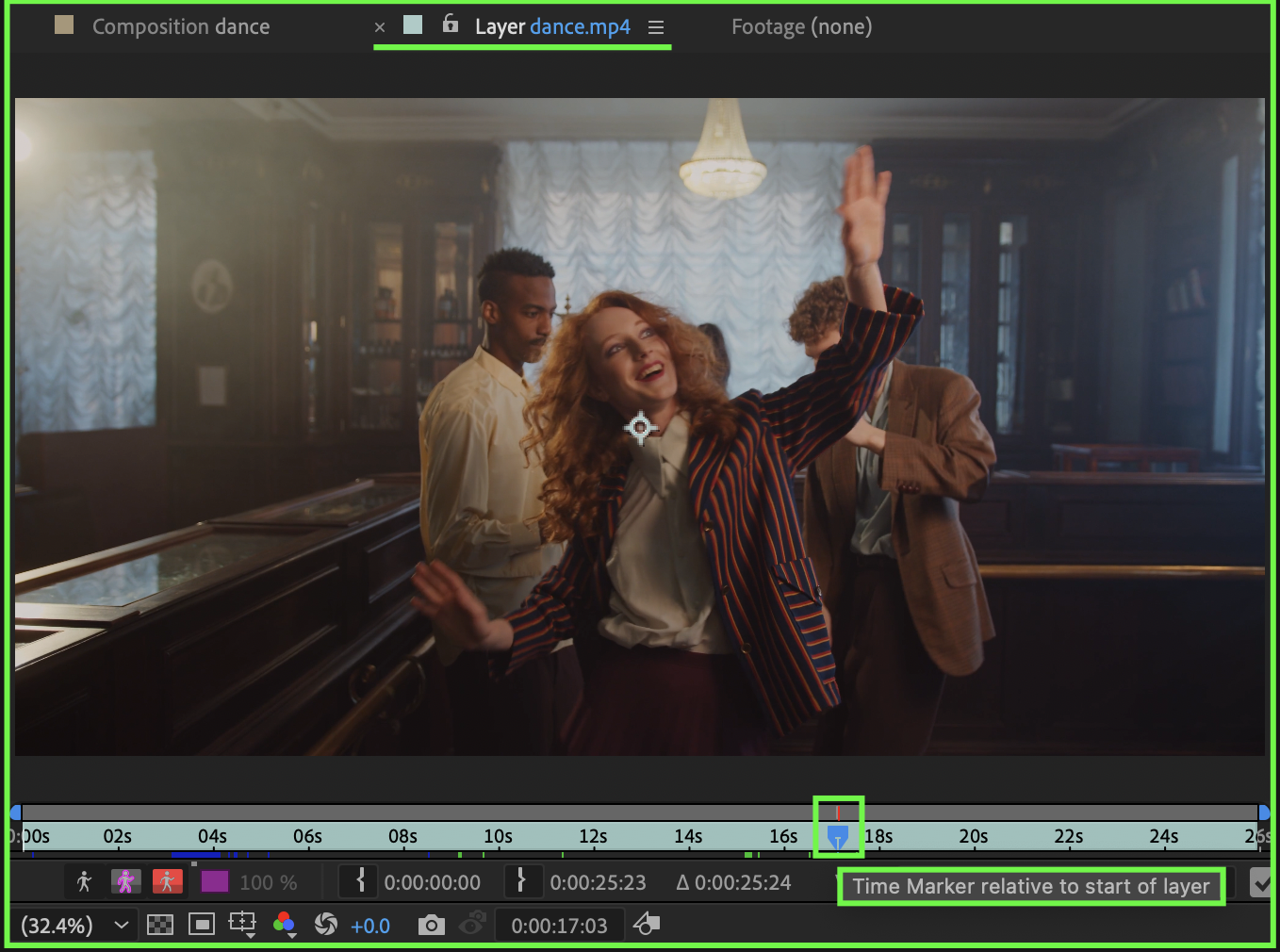Click the Reset Exposure aperture icon
Image resolution: width=1280 pixels, height=952 pixels.
(x=326, y=925)
